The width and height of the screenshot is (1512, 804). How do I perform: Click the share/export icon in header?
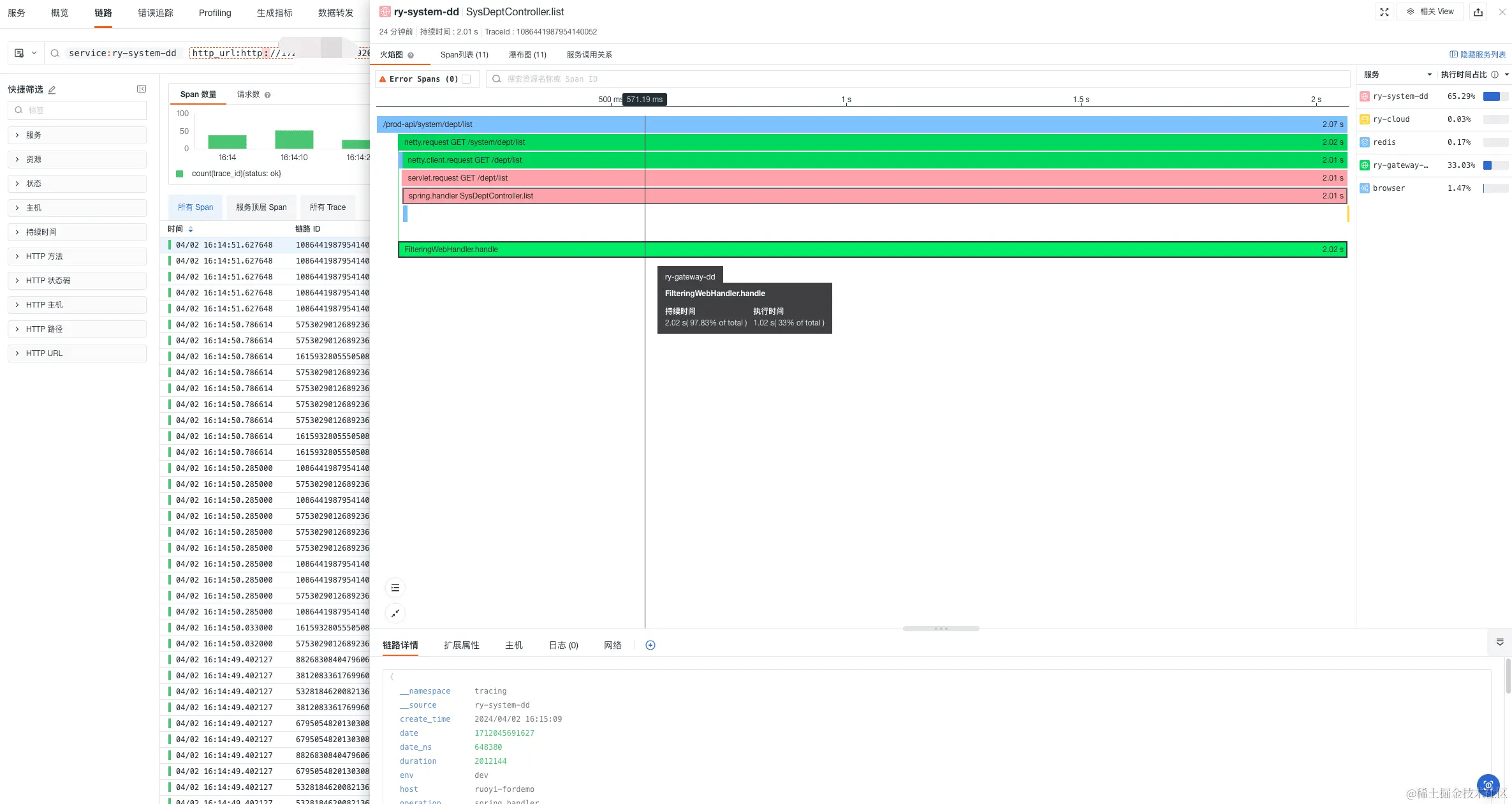click(x=1478, y=12)
